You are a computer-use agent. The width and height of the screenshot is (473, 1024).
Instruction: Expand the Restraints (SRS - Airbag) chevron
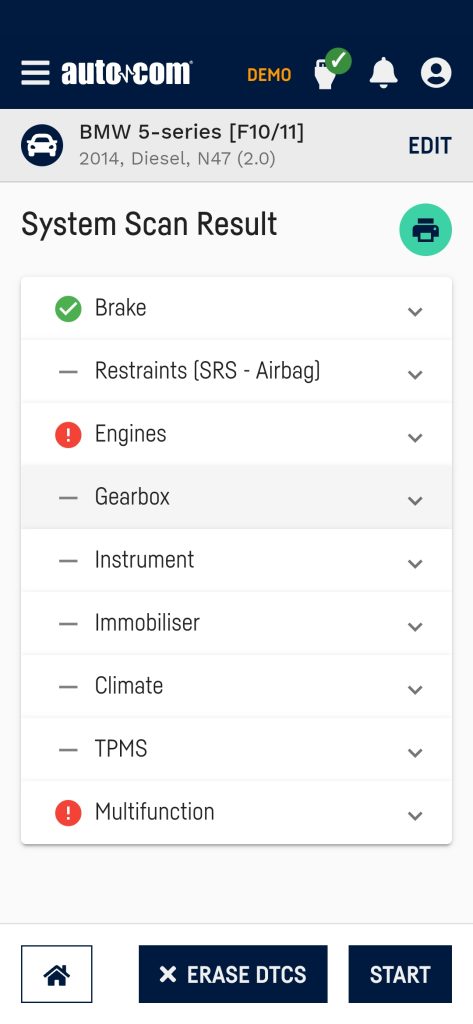[415, 374]
